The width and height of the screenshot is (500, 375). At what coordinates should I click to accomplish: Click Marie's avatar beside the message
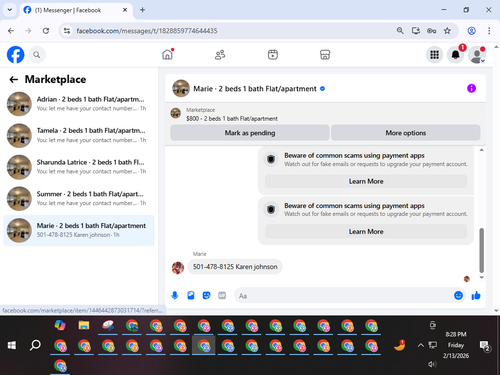178,267
